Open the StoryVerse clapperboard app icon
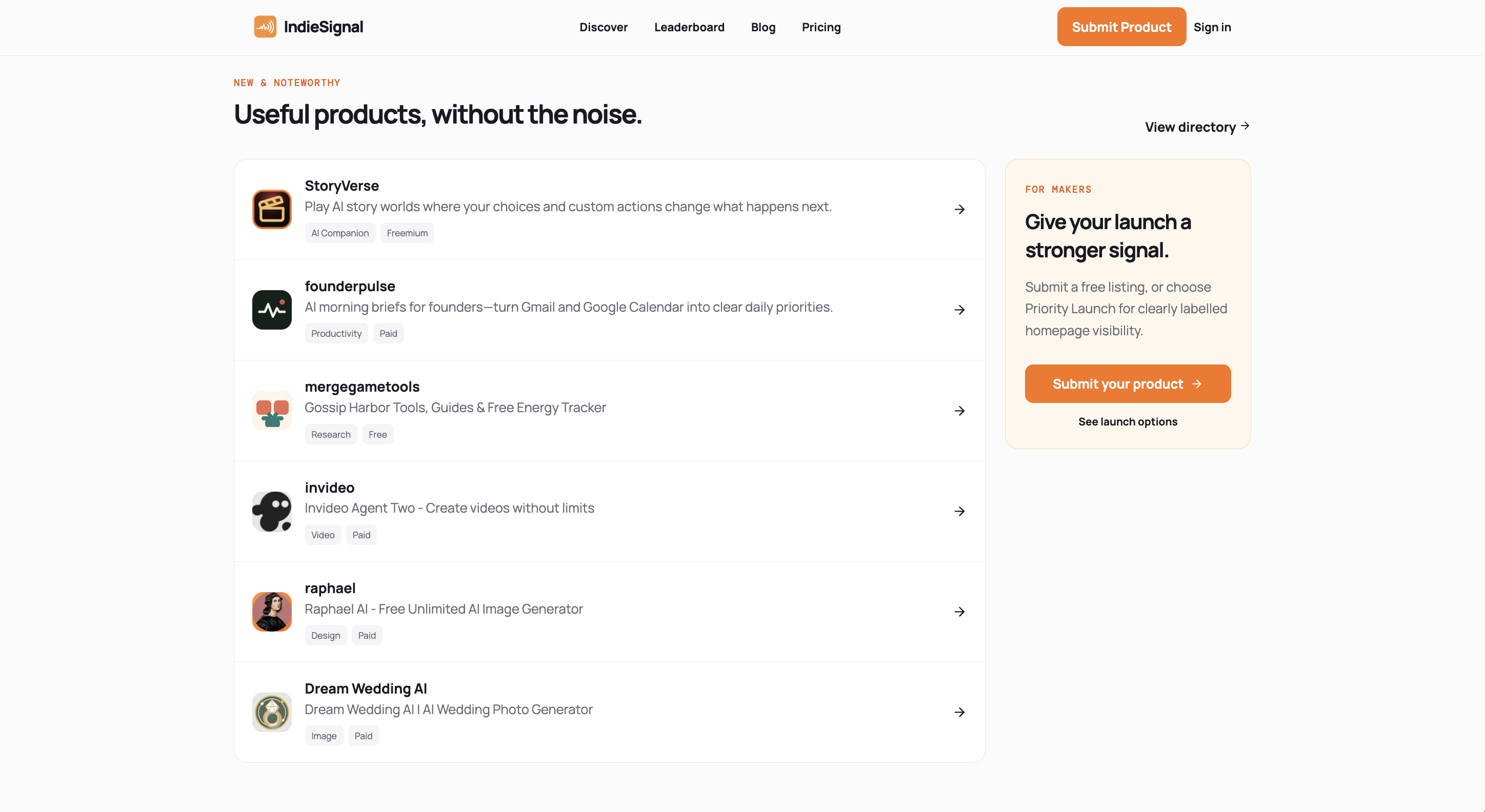The height and width of the screenshot is (812, 1485). (x=272, y=209)
